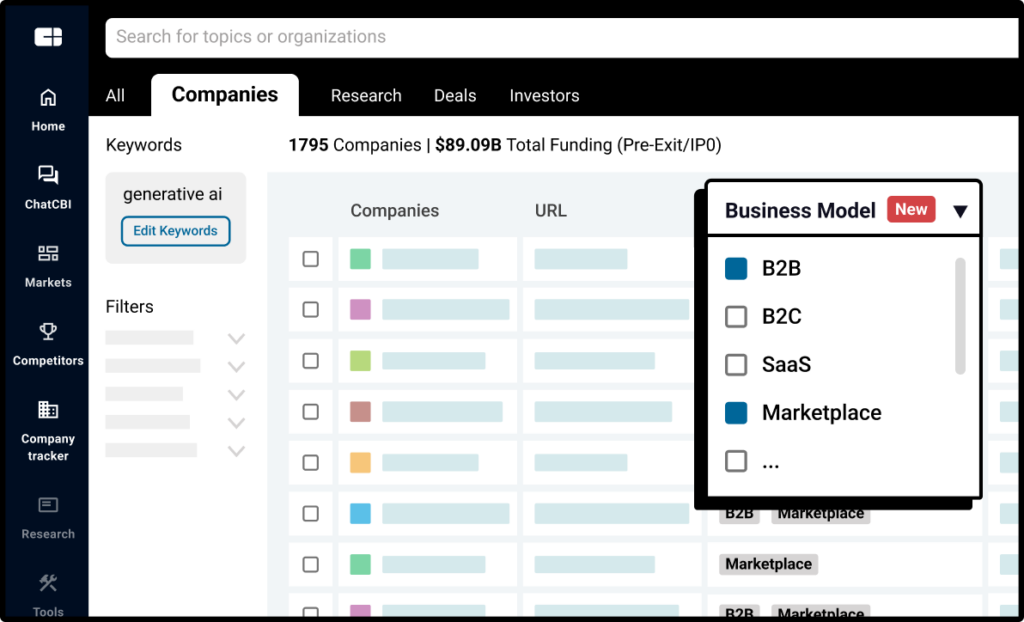Tick the B2C checkbox in dropdown
This screenshot has width=1024, height=622.
coord(736,317)
